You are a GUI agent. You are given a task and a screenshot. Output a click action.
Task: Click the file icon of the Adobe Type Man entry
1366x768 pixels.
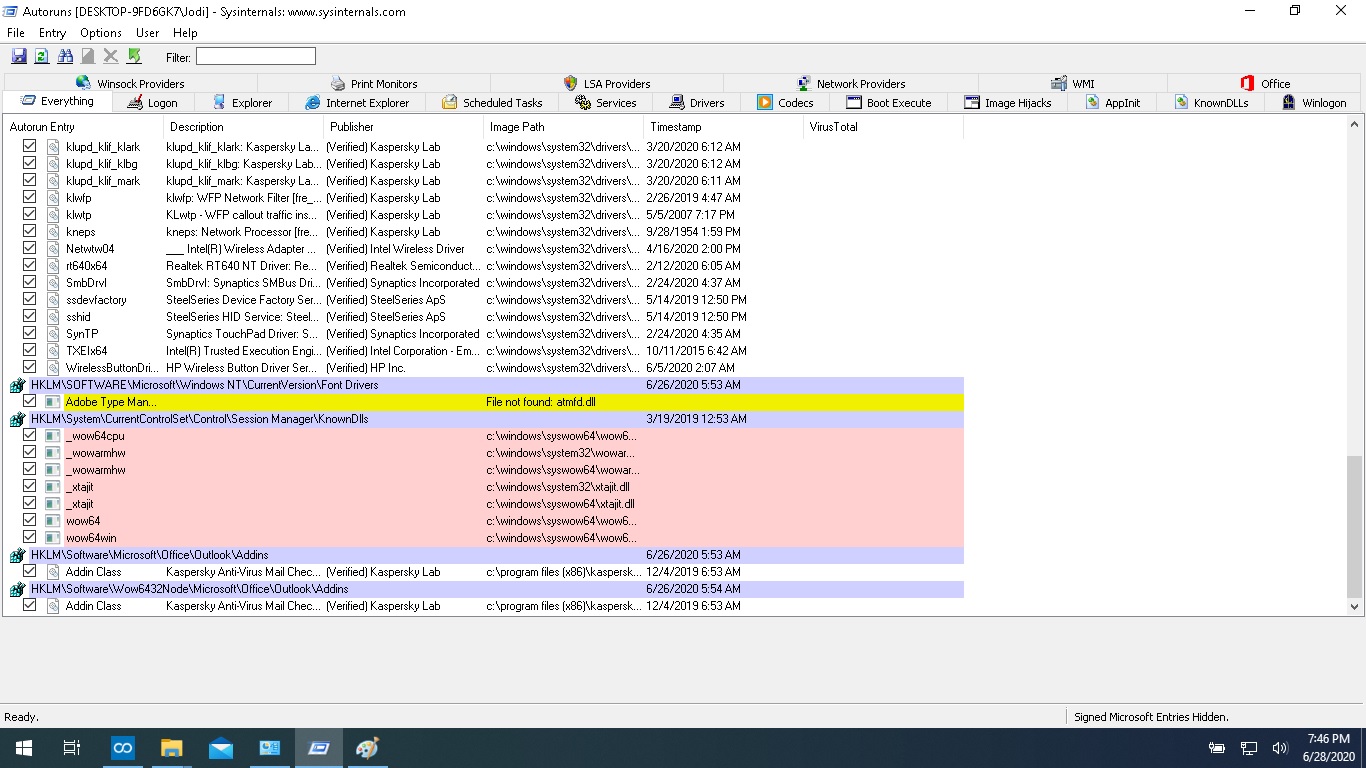click(x=52, y=402)
